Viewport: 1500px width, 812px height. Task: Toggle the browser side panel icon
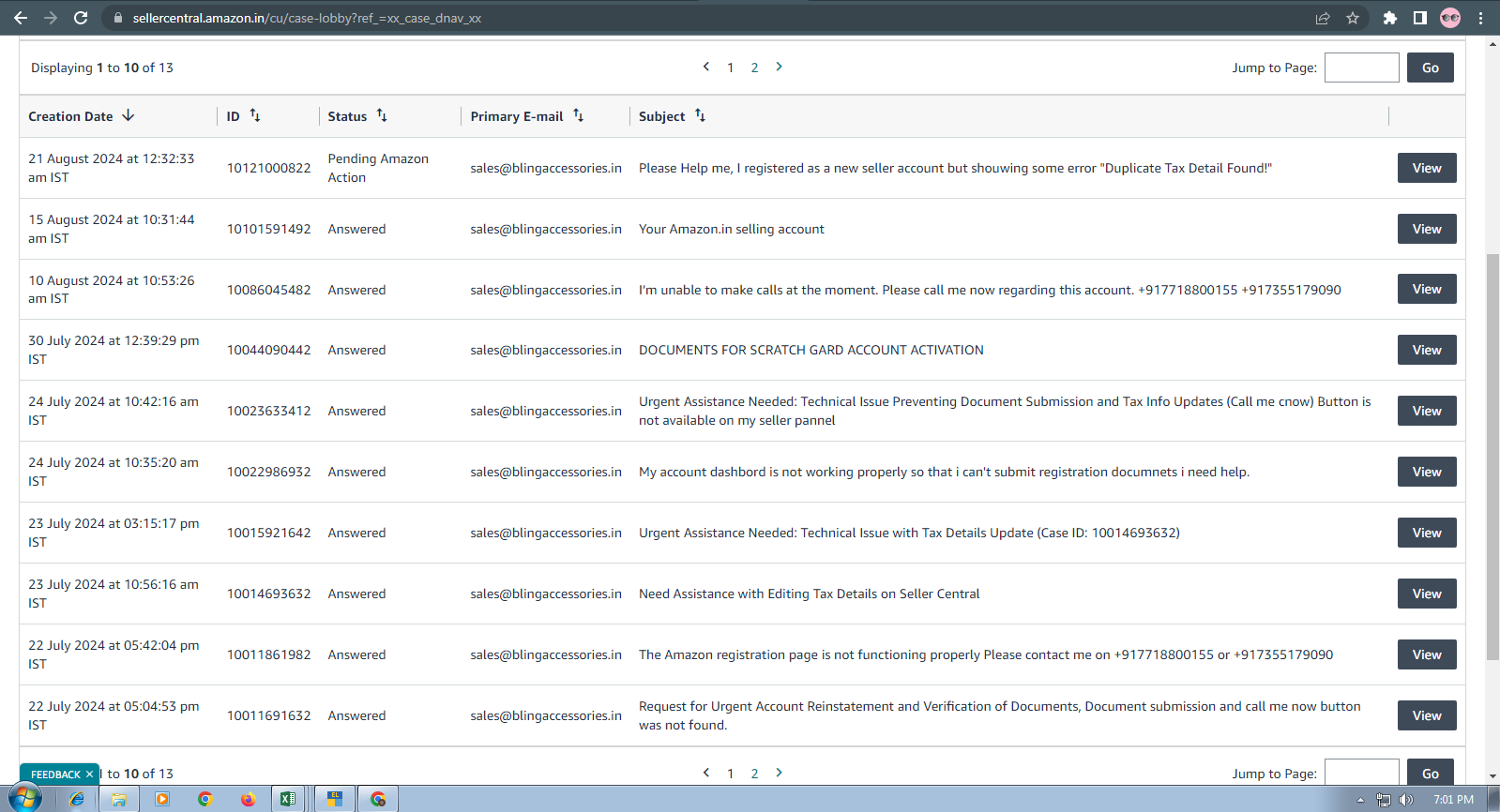pos(1420,18)
